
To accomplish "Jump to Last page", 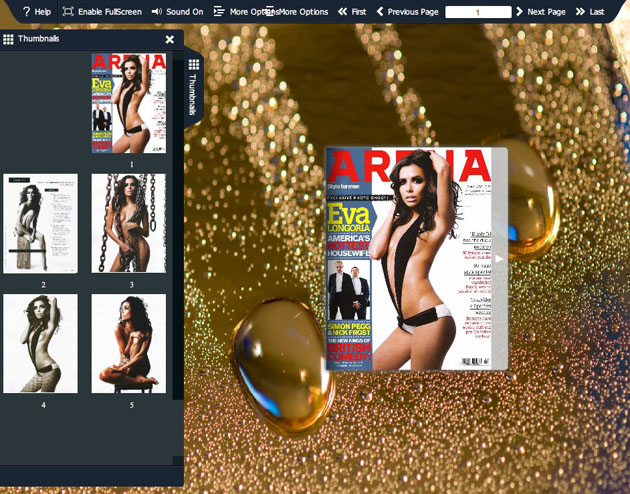I will click(590, 12).
